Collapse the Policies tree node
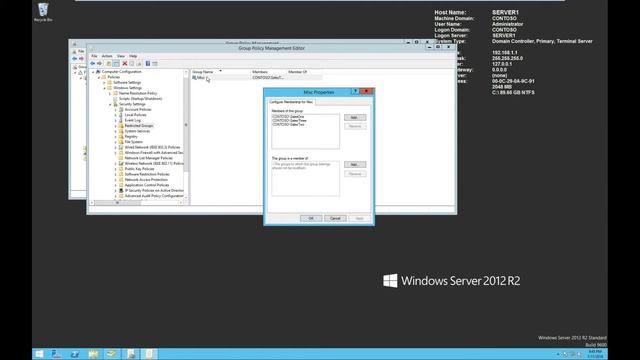 point(98,77)
